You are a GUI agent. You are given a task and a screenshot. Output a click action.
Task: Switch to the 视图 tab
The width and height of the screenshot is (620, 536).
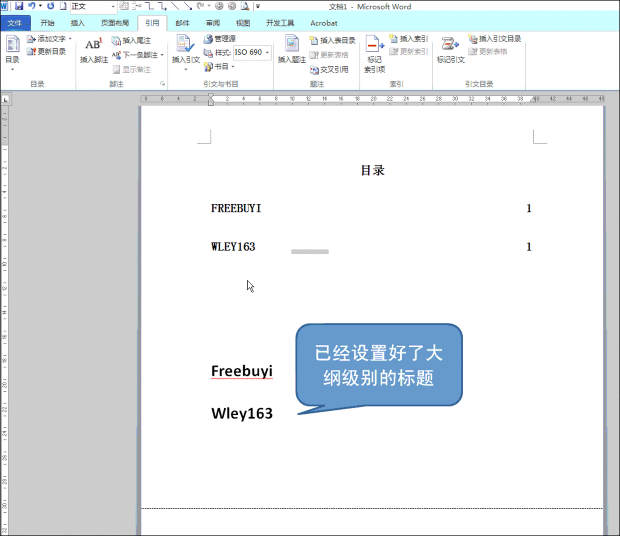point(243,23)
